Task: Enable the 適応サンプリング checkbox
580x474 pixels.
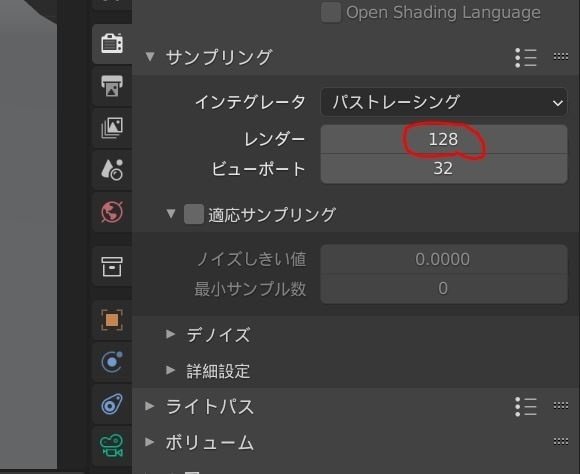Action: tap(194, 214)
